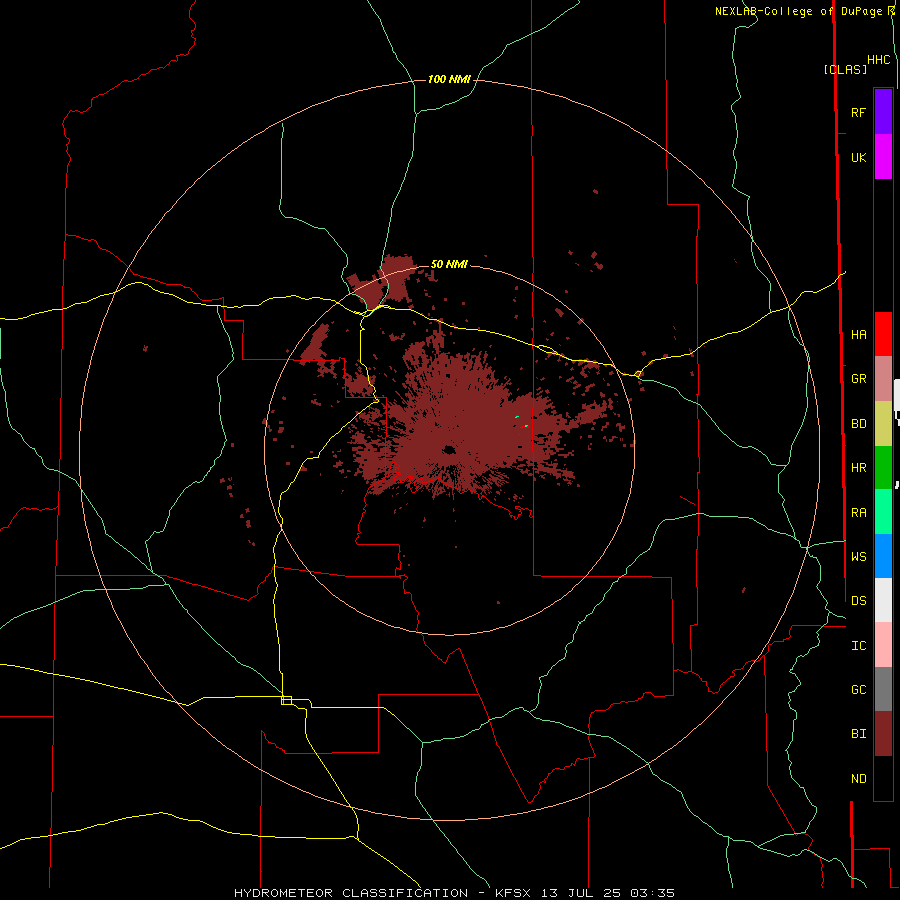Click the HHC product code label

pyautogui.click(x=879, y=60)
